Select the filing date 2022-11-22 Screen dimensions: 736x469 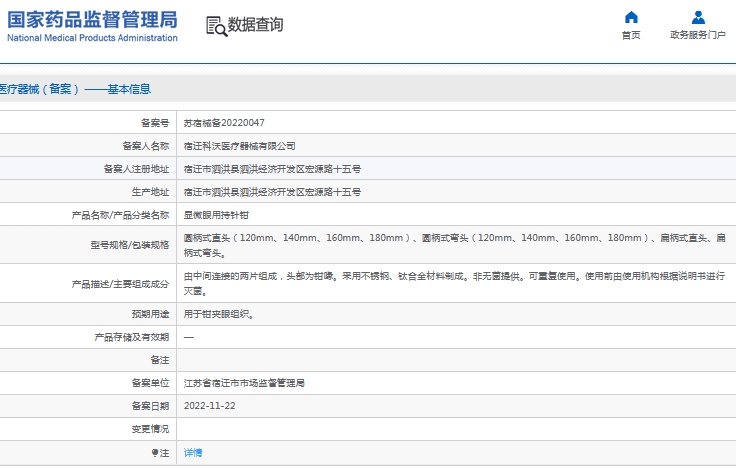[209, 406]
